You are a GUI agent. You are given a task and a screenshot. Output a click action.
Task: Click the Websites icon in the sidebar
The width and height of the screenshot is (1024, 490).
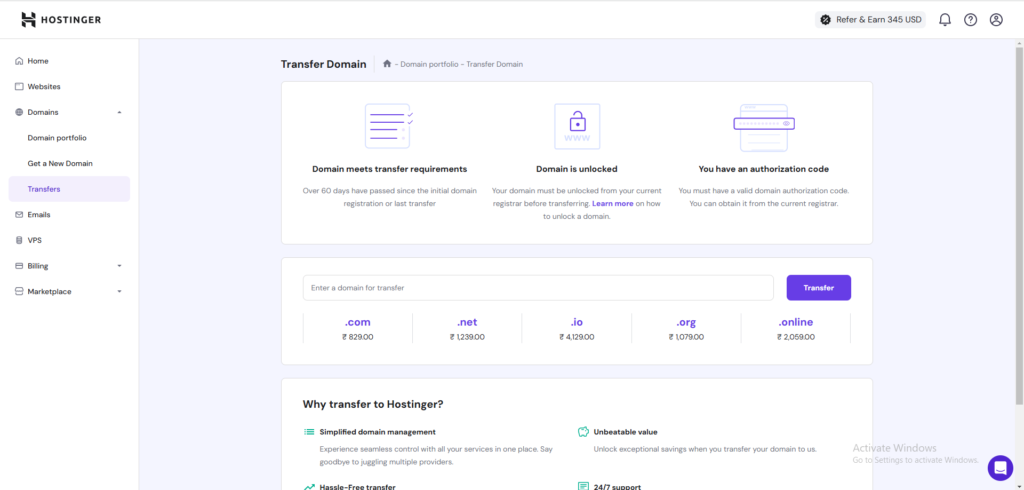click(19, 86)
